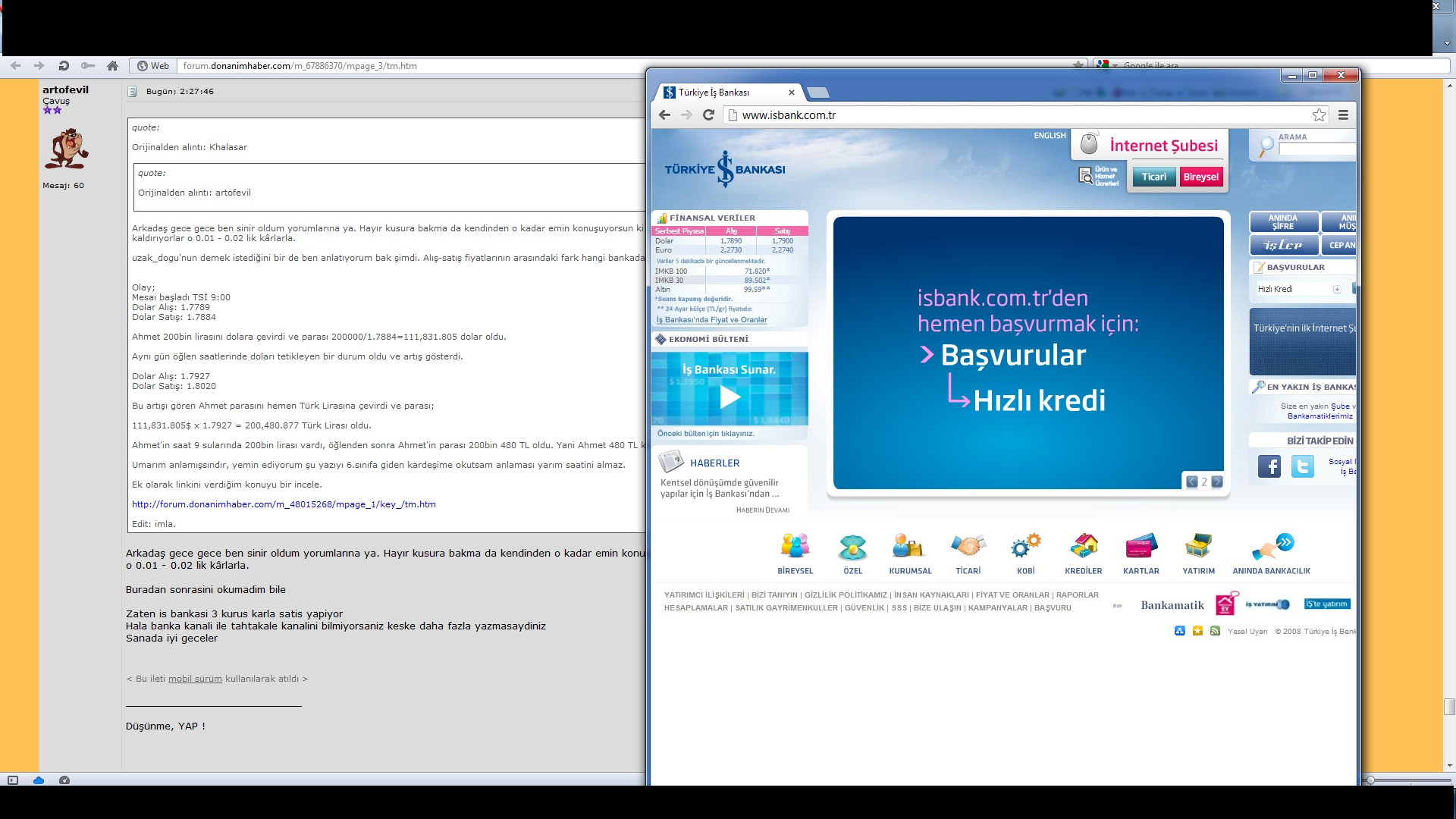Click YATIRIMCI İLİŞKİLERİ footer link
The image size is (1456, 819).
[704, 595]
